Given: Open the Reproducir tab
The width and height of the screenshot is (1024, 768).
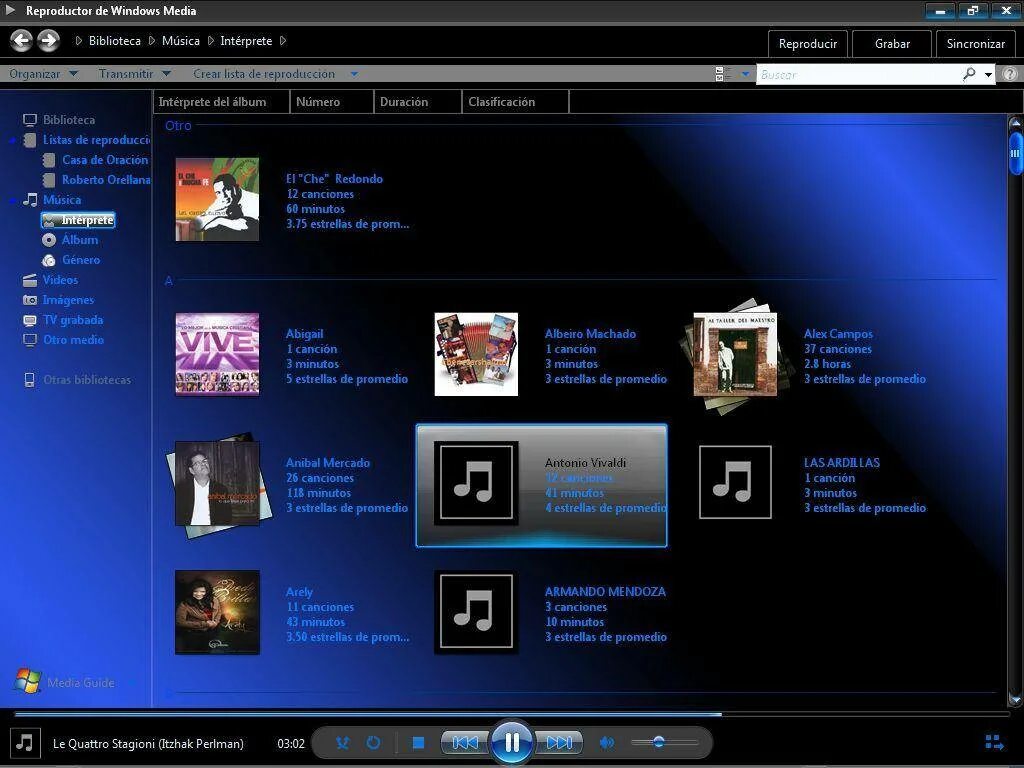Looking at the screenshot, I should tap(808, 44).
